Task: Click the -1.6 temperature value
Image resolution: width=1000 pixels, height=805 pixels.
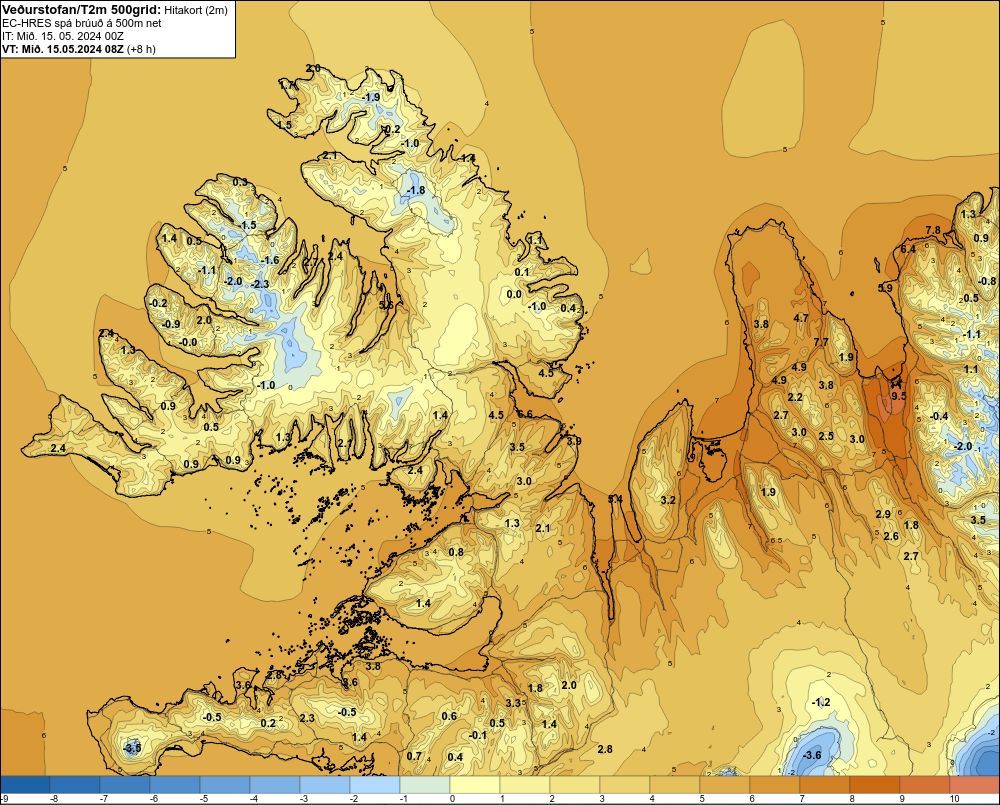Action: tap(270, 260)
